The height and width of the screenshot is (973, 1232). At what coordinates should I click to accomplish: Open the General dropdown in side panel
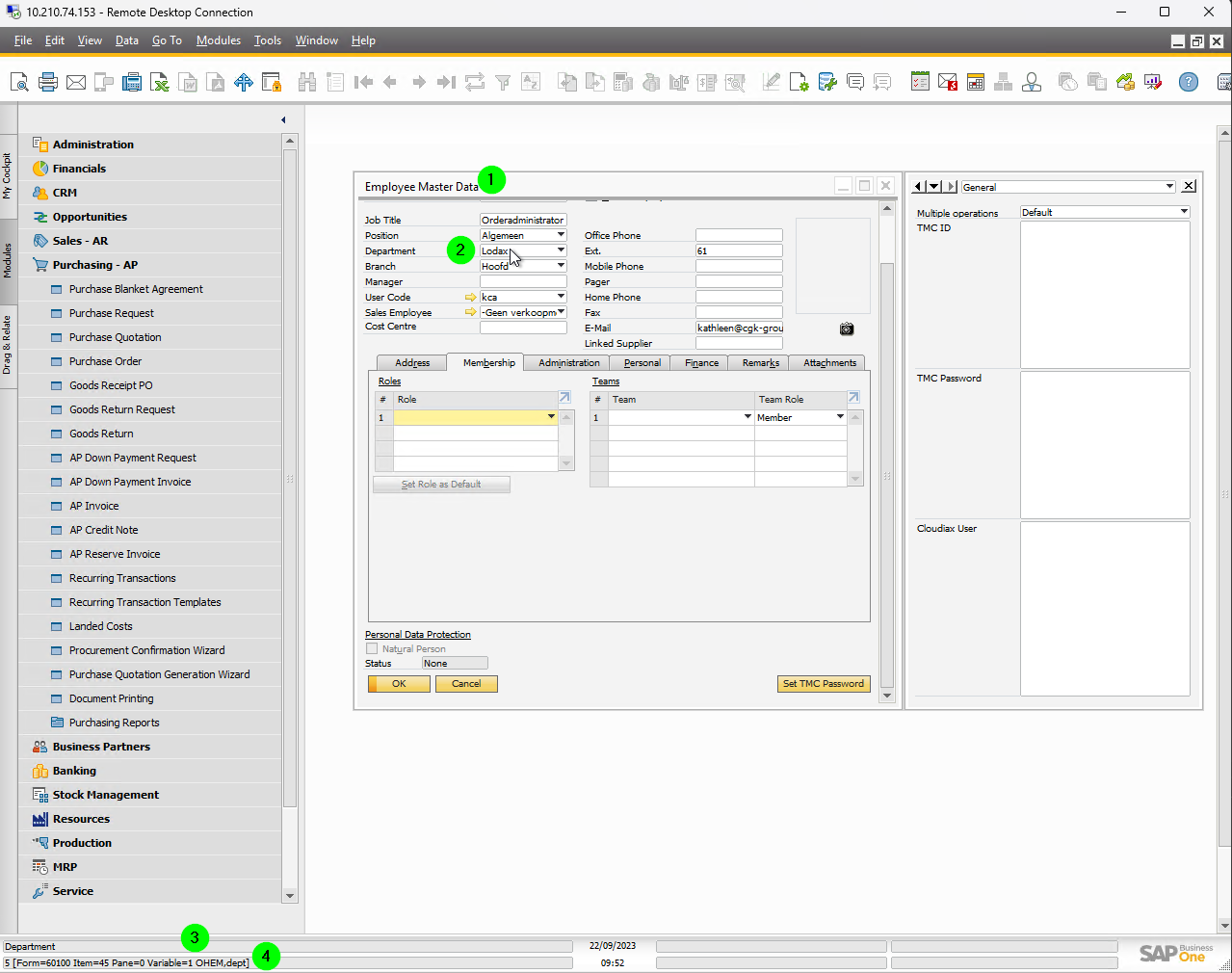[1169, 187]
